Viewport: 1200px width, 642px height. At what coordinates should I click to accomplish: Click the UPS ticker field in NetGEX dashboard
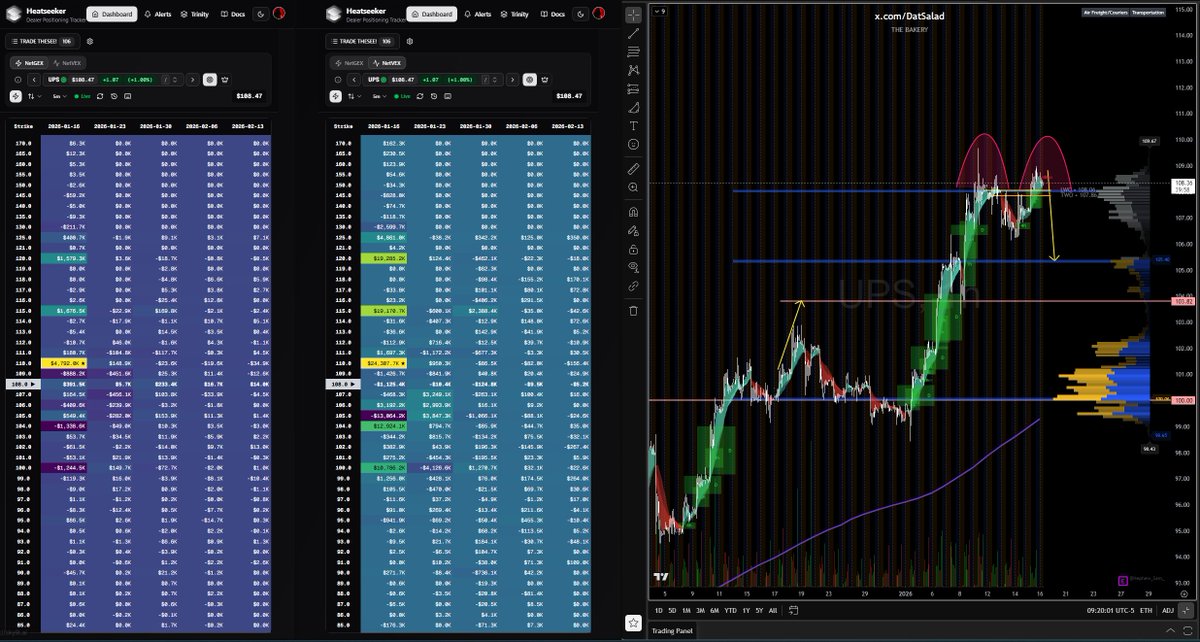[x=113, y=80]
